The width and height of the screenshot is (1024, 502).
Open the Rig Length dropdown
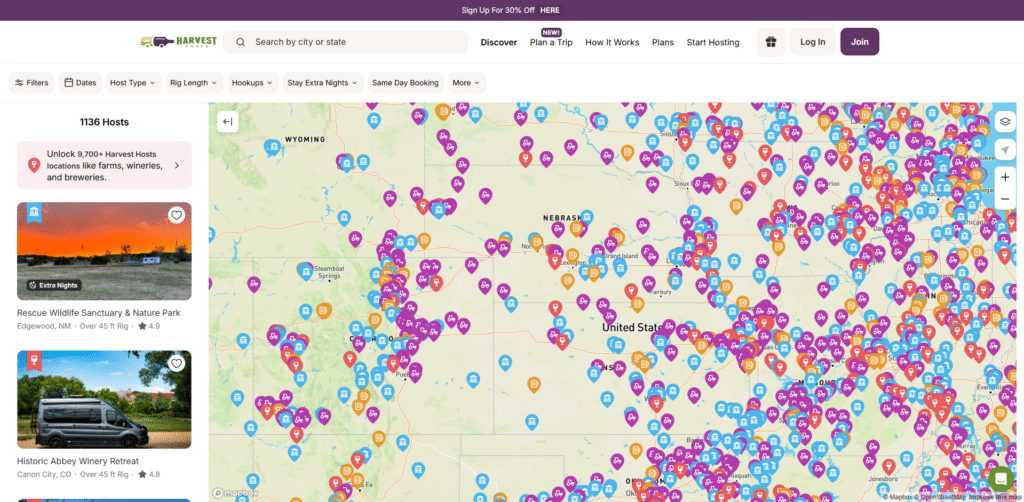tap(193, 83)
